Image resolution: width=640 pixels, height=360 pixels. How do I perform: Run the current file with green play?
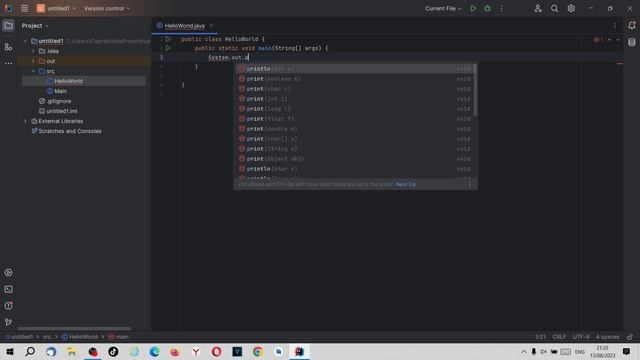[473, 8]
